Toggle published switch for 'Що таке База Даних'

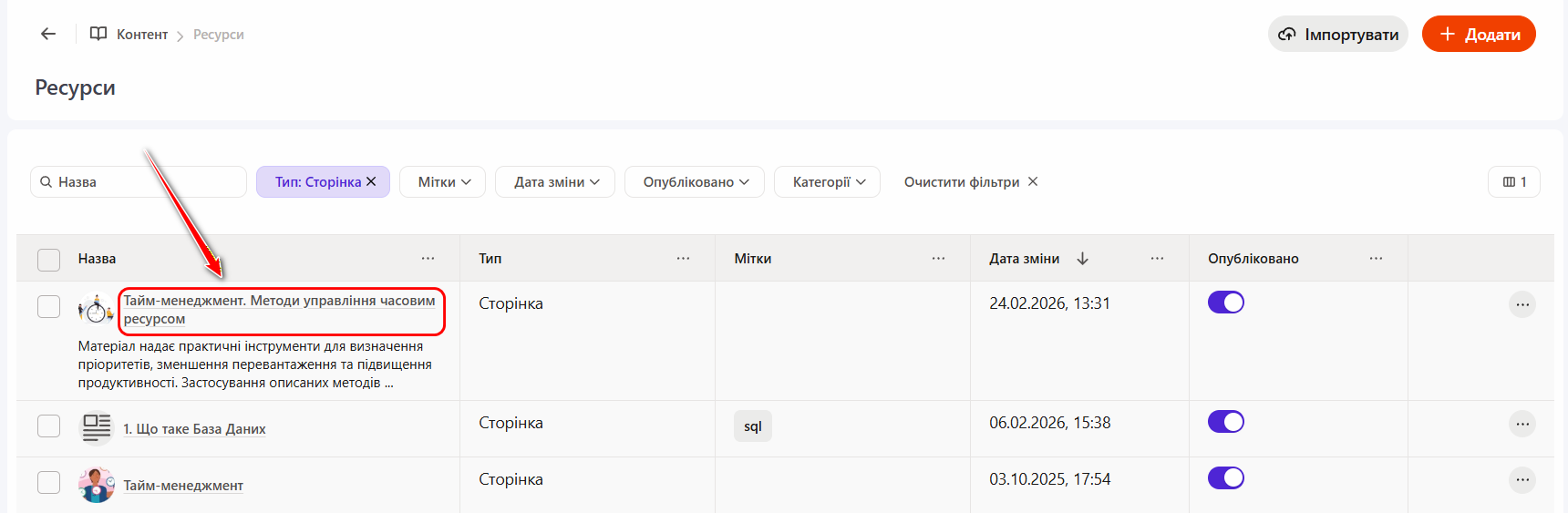tap(1225, 422)
